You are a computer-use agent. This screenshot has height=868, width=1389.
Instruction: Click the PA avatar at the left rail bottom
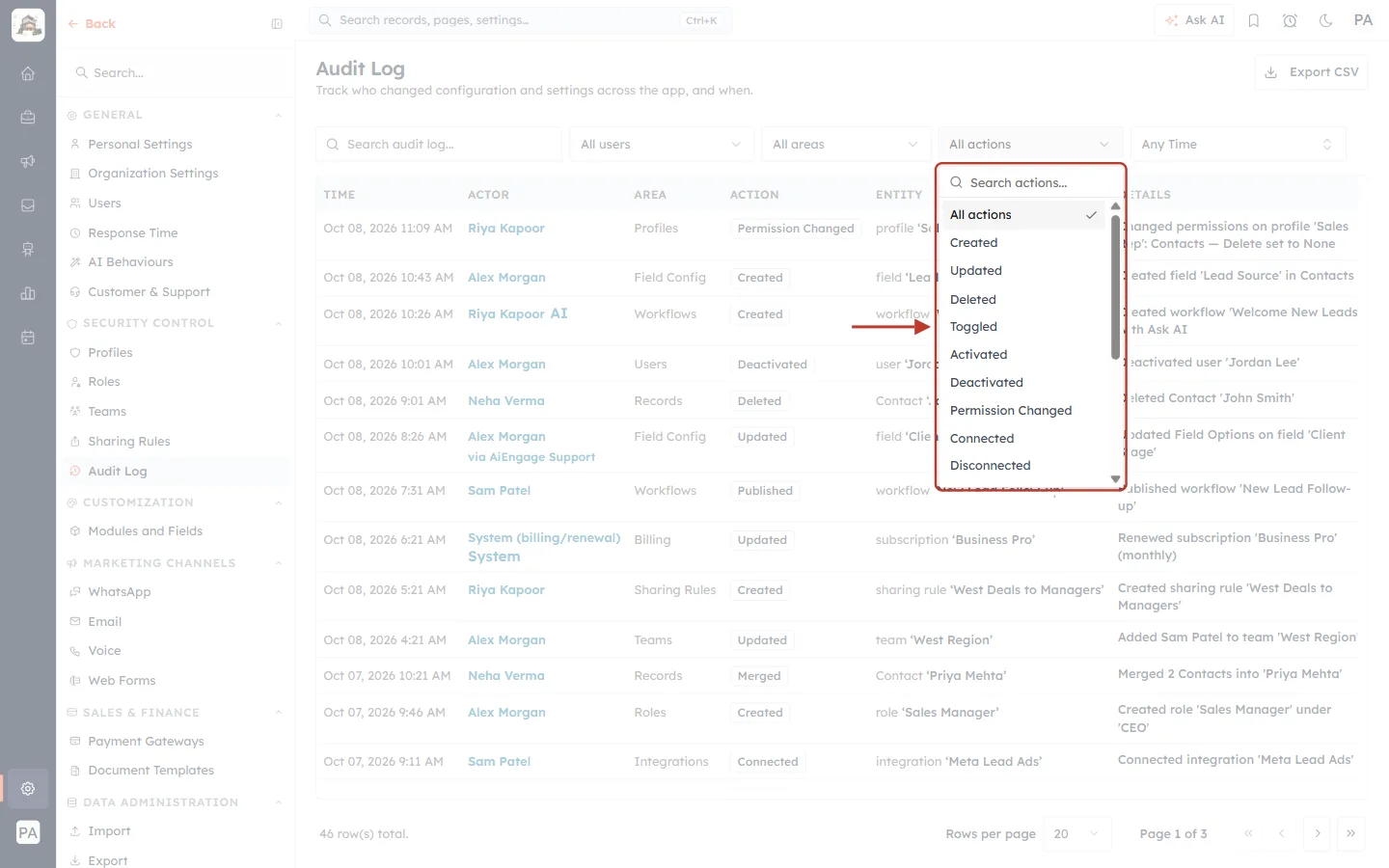(x=28, y=832)
